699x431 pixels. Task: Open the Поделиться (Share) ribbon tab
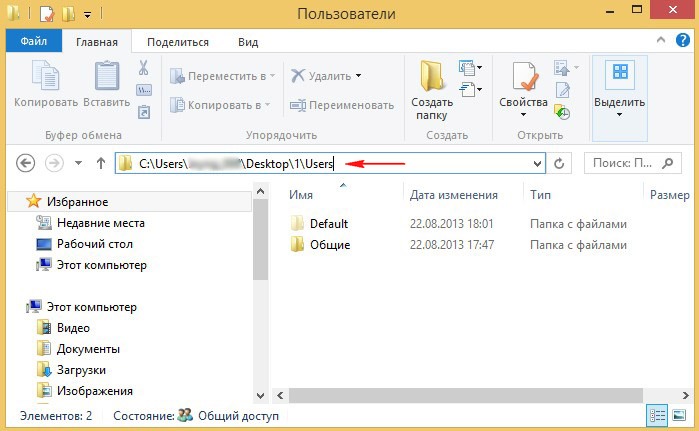(178, 42)
